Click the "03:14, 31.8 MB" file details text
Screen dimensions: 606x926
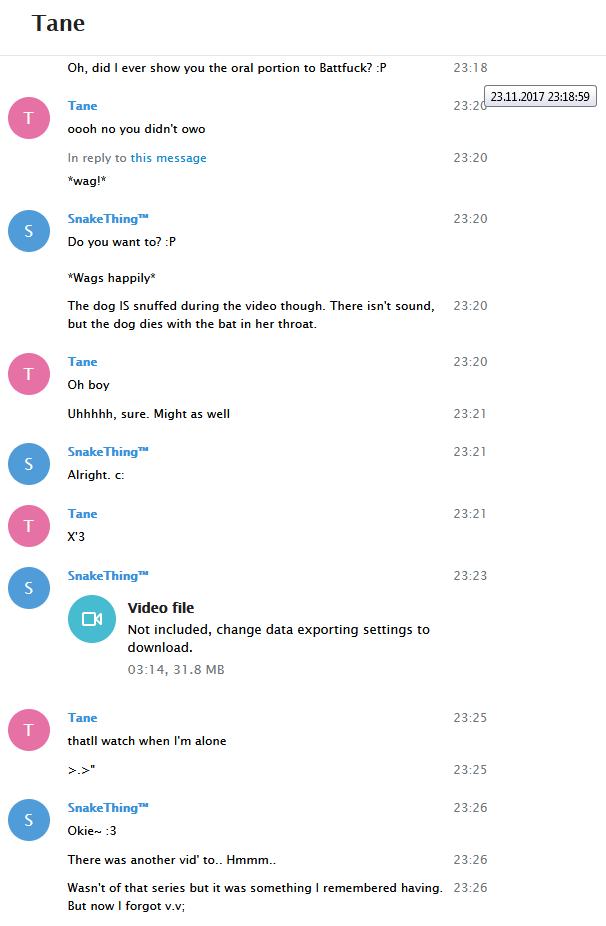click(x=176, y=670)
